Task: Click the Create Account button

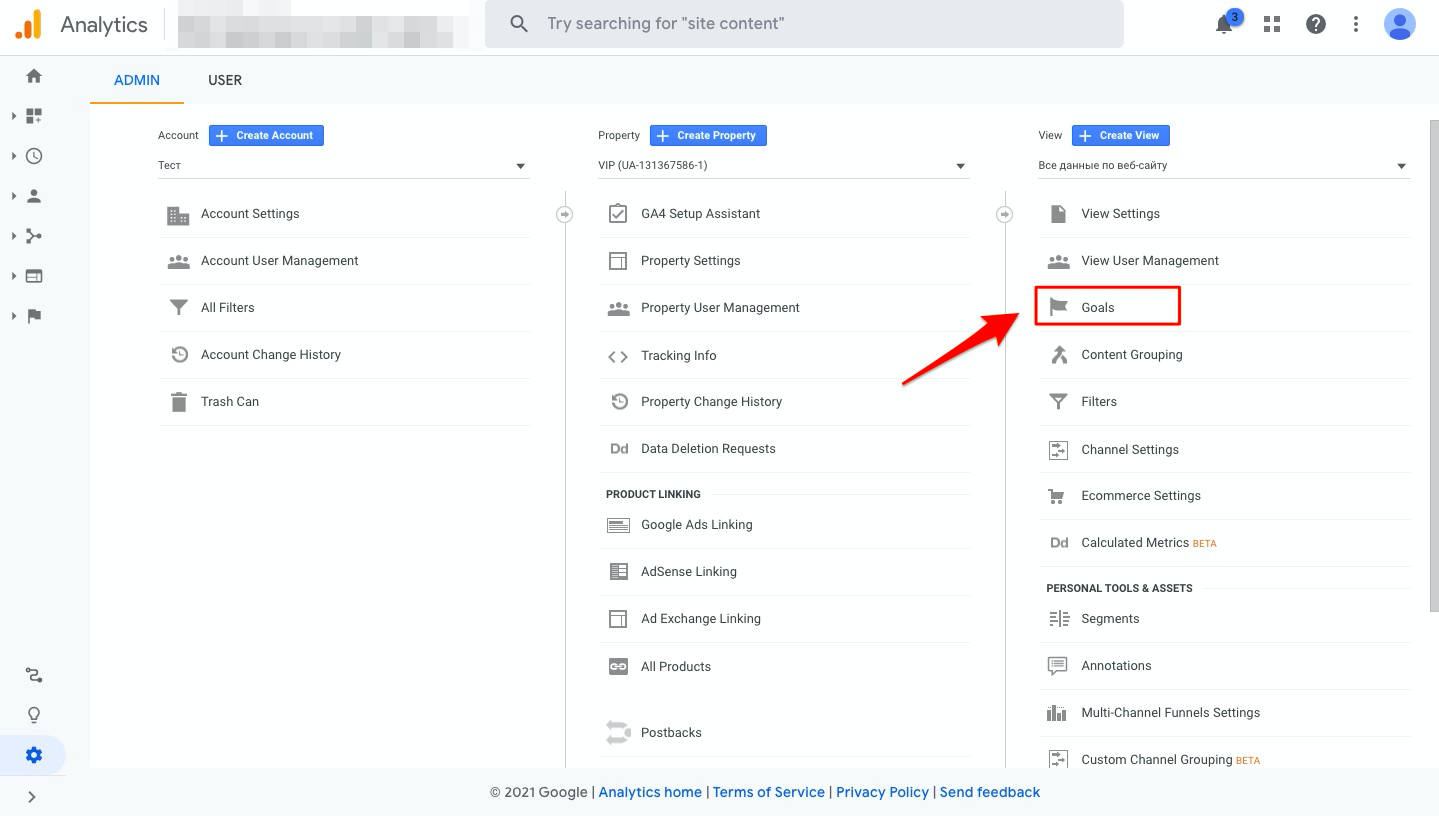Action: pyautogui.click(x=266, y=135)
